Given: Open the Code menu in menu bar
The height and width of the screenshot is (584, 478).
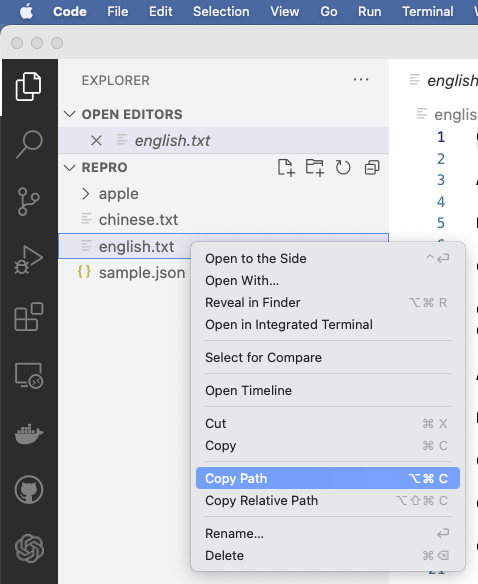Looking at the screenshot, I should [x=70, y=12].
